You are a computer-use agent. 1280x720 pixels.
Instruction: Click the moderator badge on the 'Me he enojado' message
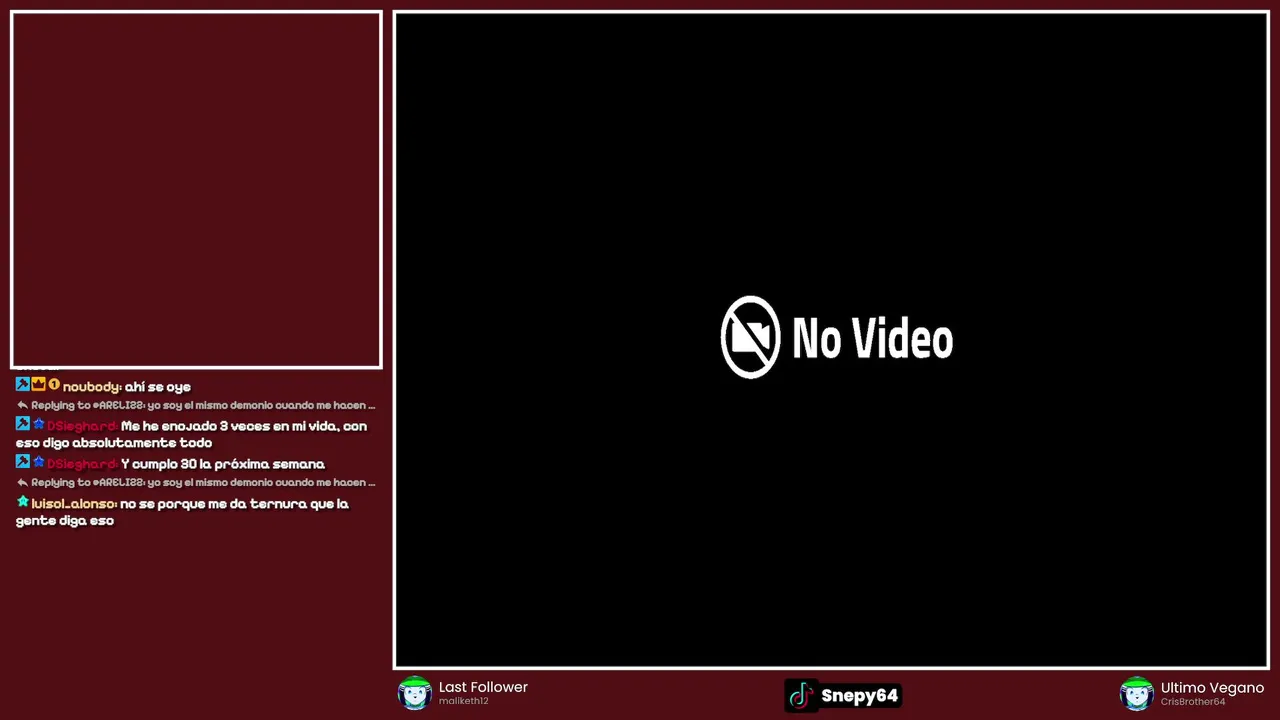[x=22, y=424]
